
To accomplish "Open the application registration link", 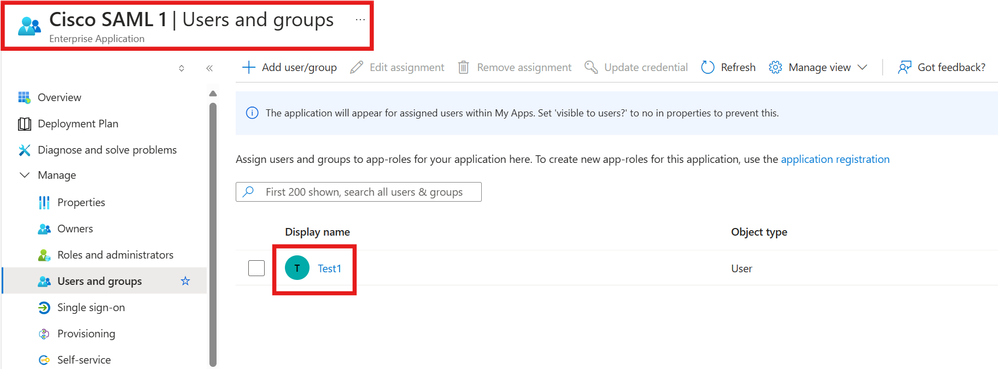I will (x=835, y=160).
